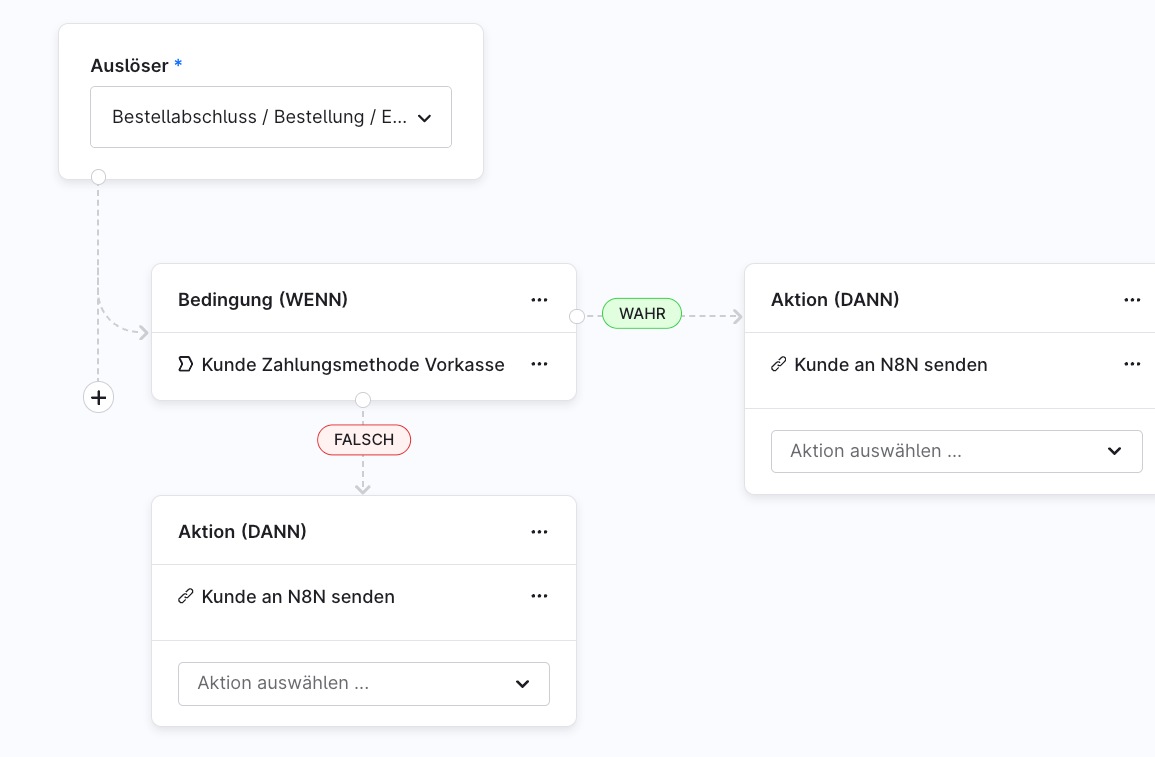Click the link icon in the FALSCH-branch action
This screenshot has height=757, width=1155.
tap(185, 597)
